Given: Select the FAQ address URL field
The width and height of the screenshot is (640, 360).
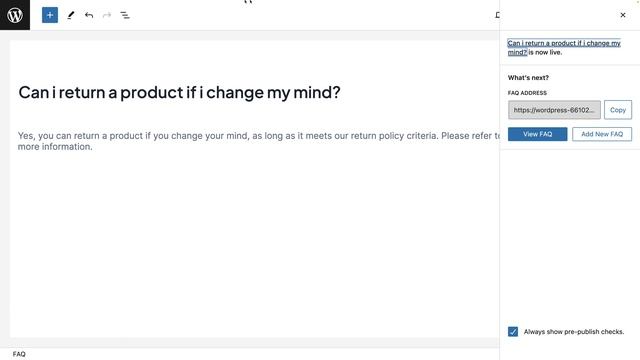Looking at the screenshot, I should tap(554, 110).
